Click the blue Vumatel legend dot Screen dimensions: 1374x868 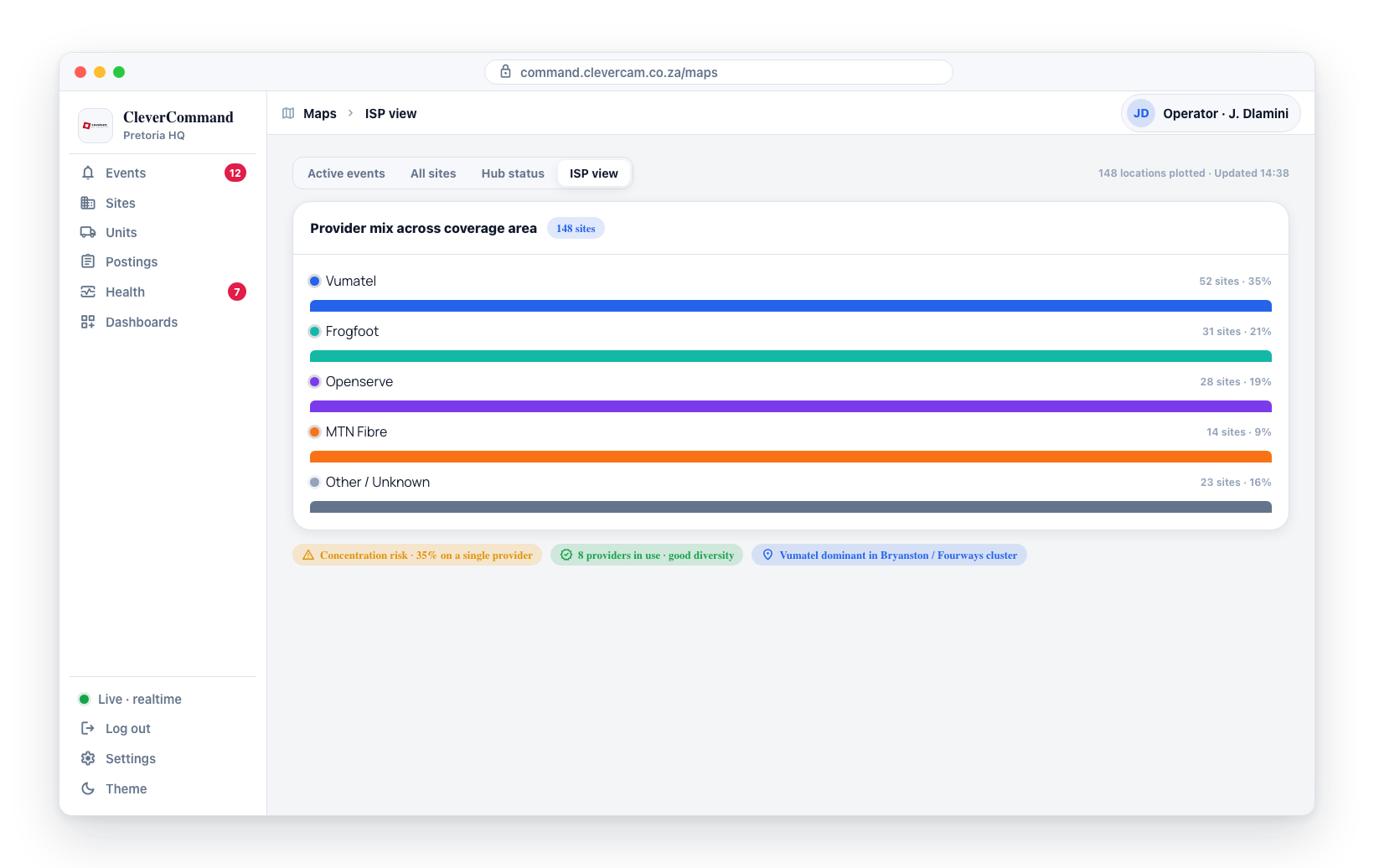(314, 281)
